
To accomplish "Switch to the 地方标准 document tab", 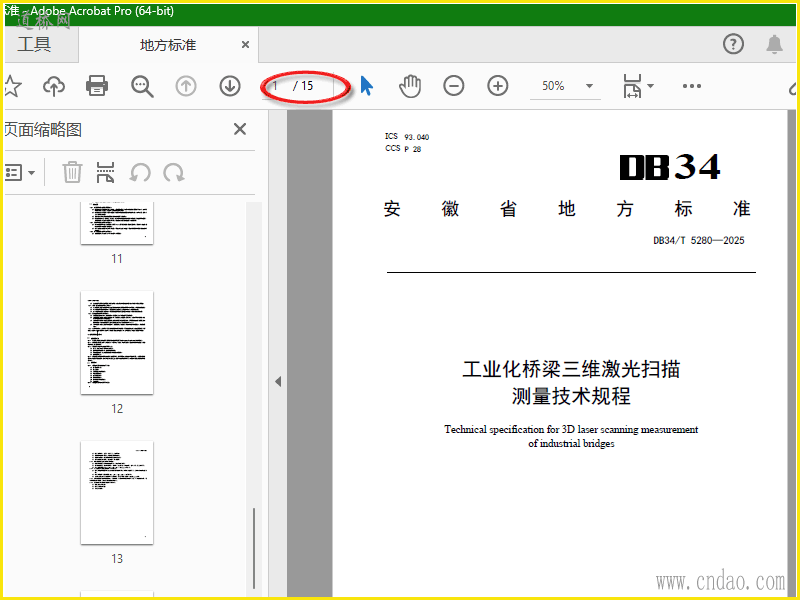I will (168, 45).
